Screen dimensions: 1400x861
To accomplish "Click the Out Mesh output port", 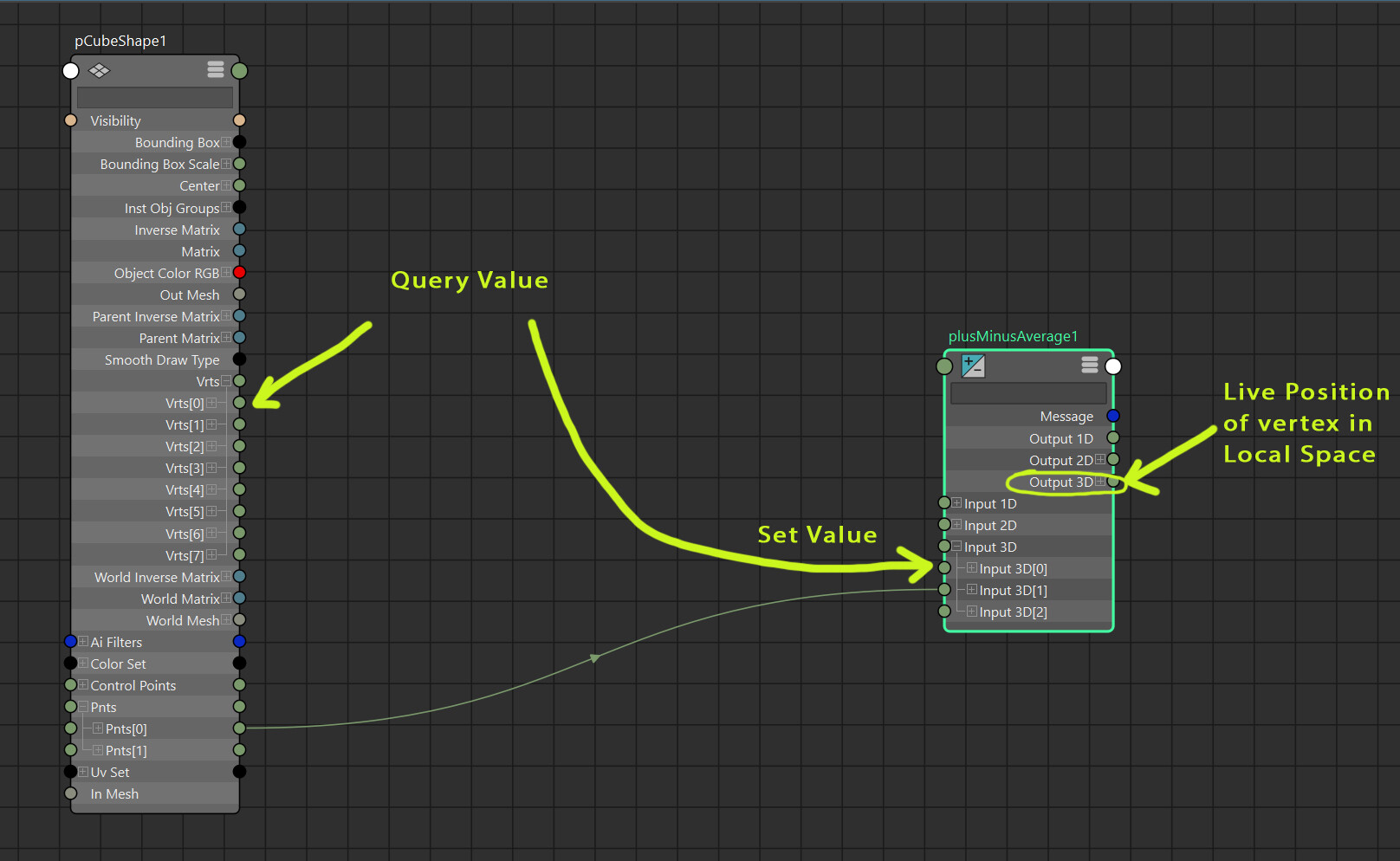I will tap(240, 295).
